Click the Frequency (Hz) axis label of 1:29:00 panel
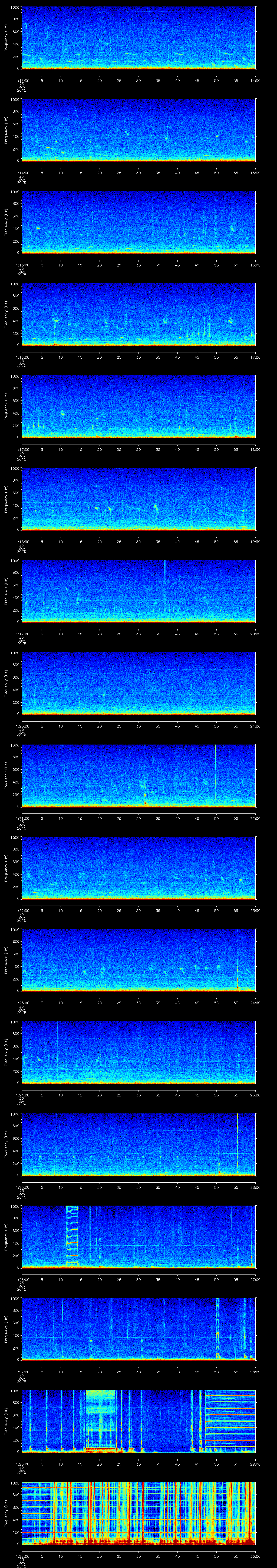This screenshot has width=277, height=1568. pyautogui.click(x=6, y=1514)
